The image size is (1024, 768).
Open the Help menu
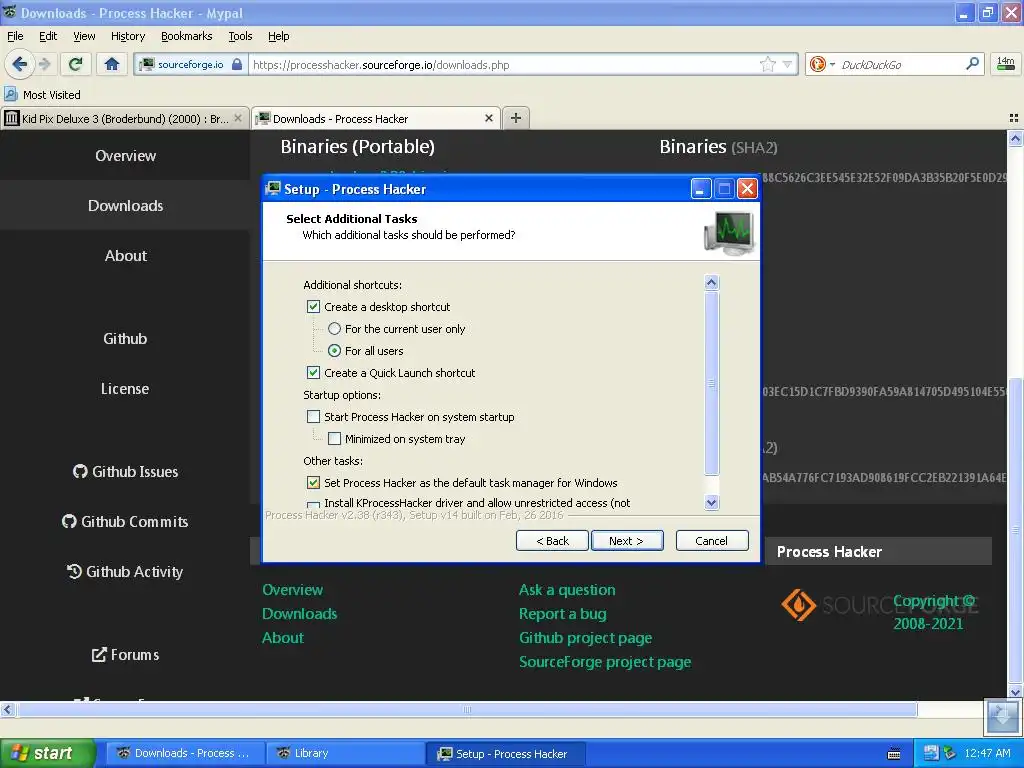coord(278,36)
